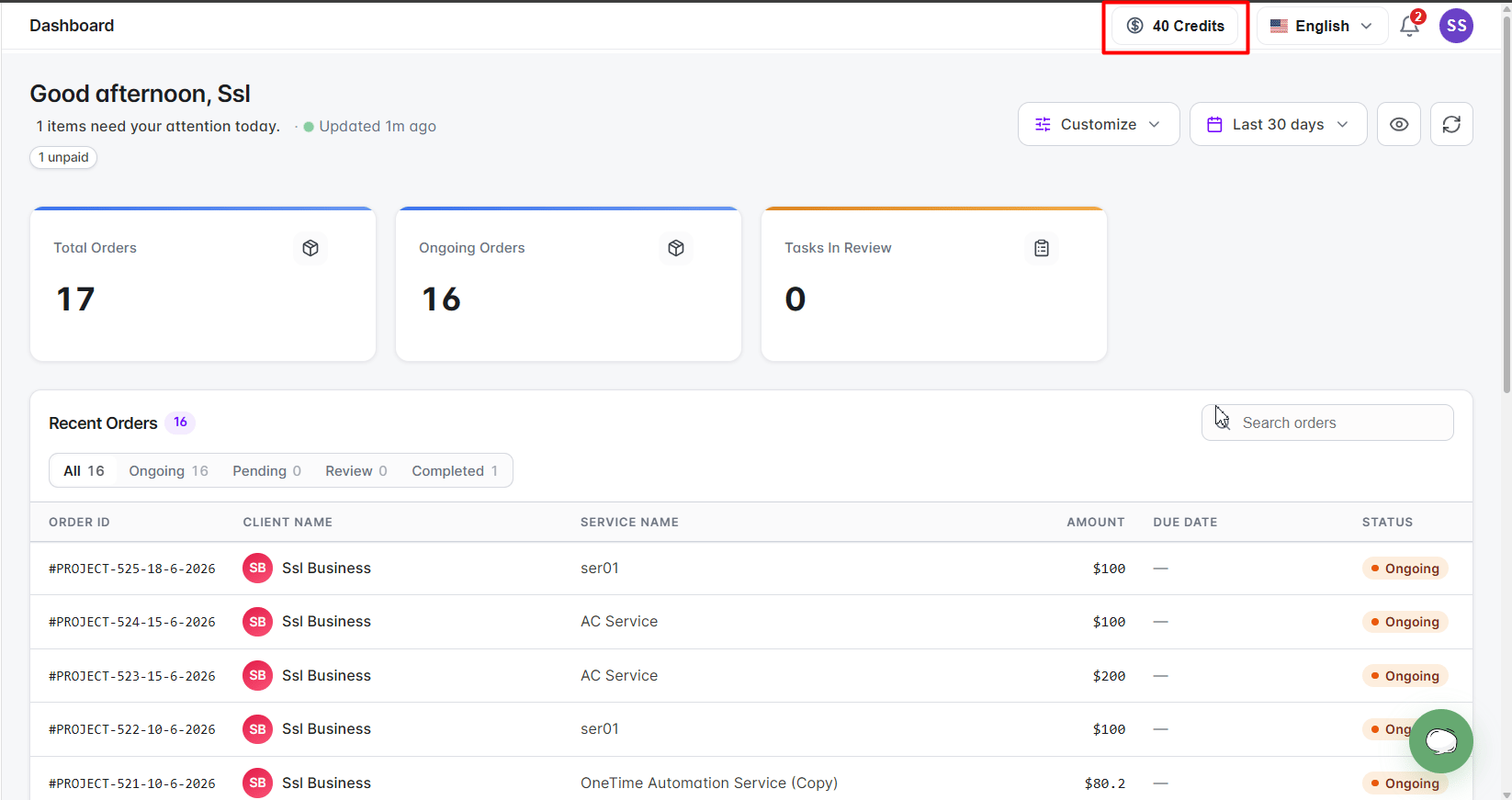Open order #PROJECT-525-18-6-2026
This screenshot has width=1512, height=800.
[132, 569]
